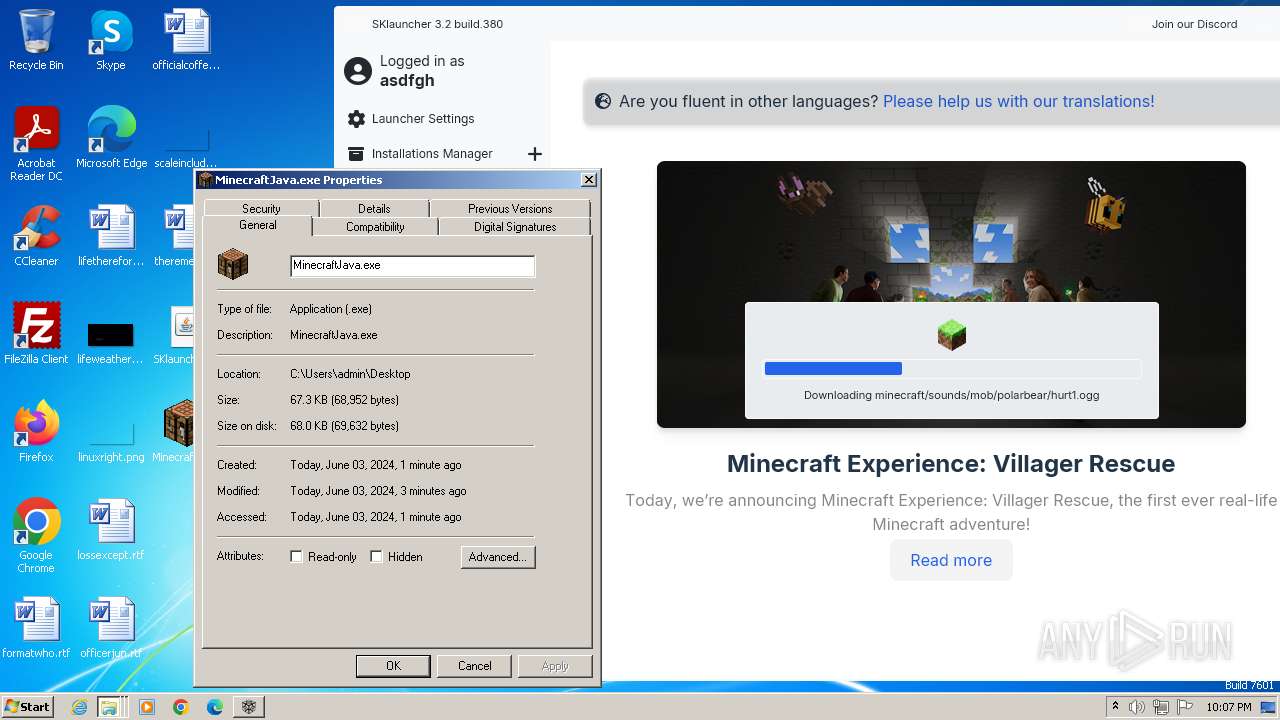Image resolution: width=1280 pixels, height=720 pixels.
Task: Click the Minecraft Experience: Villager Rescue headline
Action: pos(951,464)
